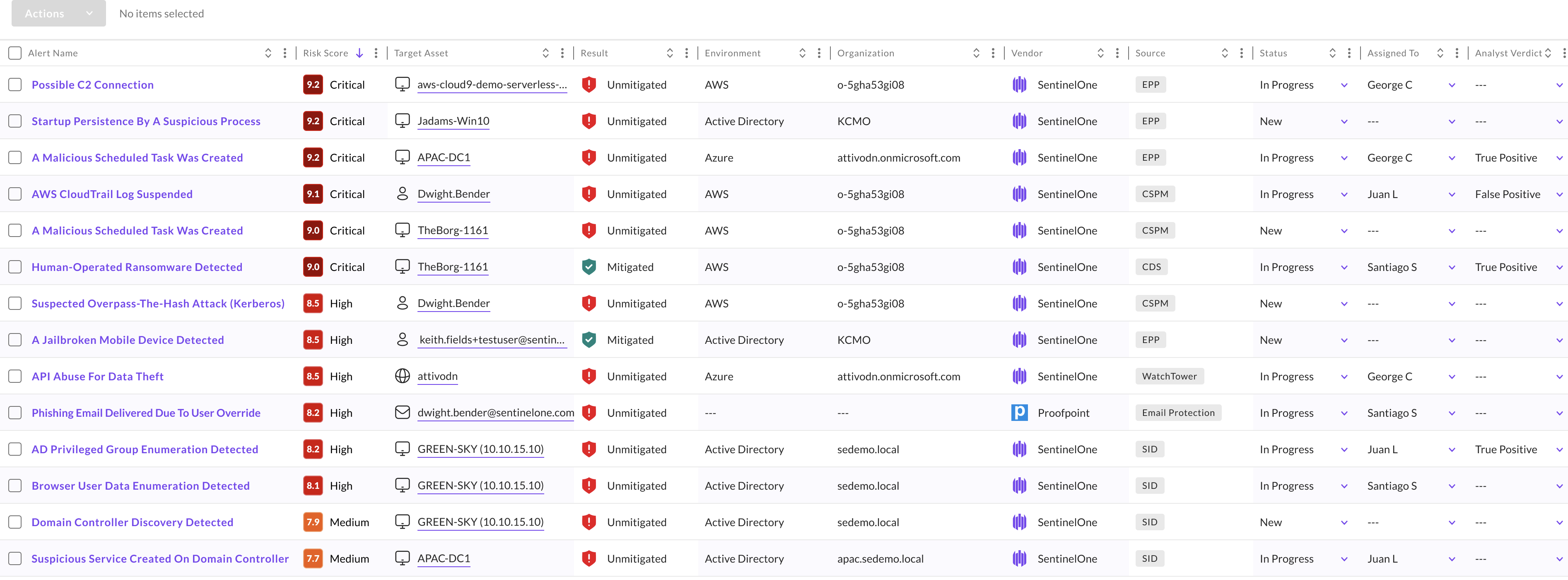Viewport: 1568px width, 580px height.
Task: Open Assigned To dropdown showing Juan L, CloudTrail row
Action: click(x=1451, y=194)
